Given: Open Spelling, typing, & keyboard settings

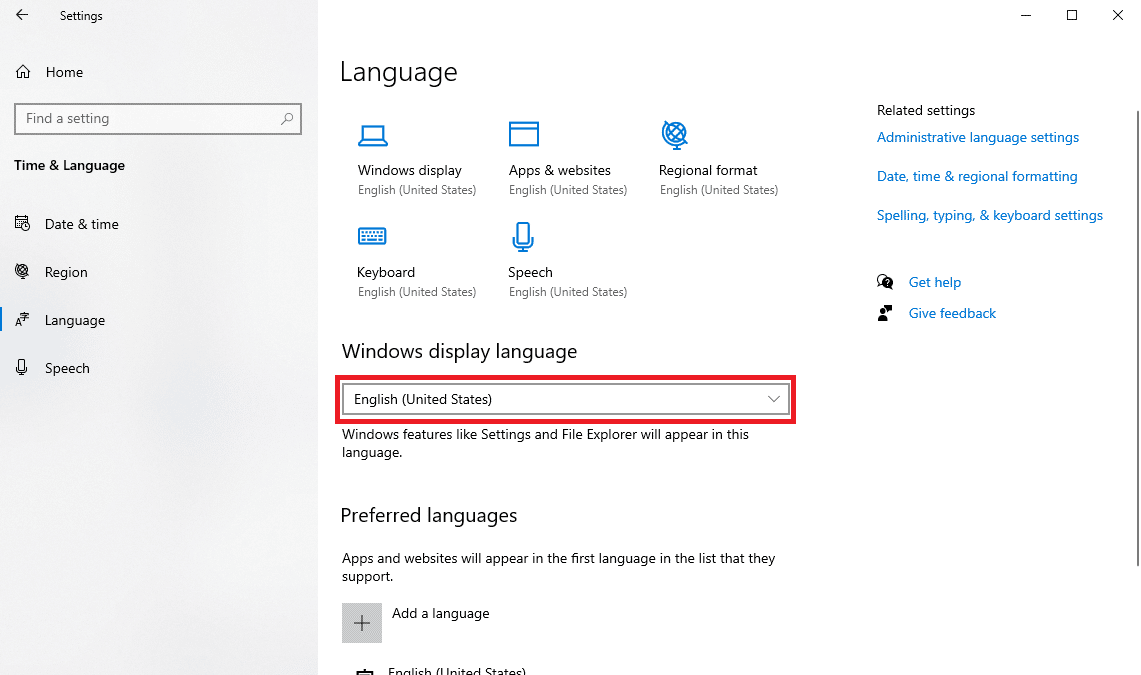Looking at the screenshot, I should (989, 214).
